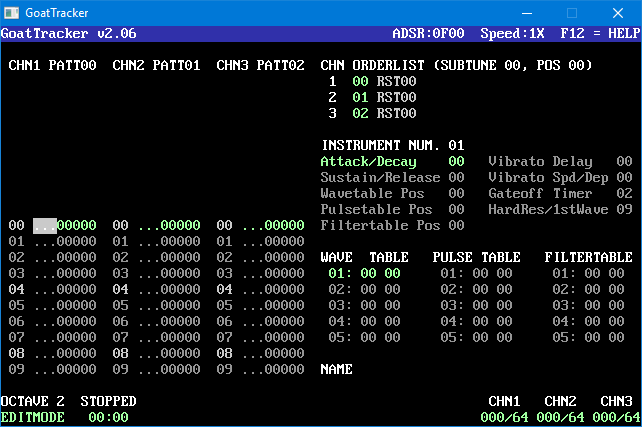This screenshot has height=427, width=642.
Task: Click the INSTRUMENT NUM. 01 value
Action: coord(456,145)
